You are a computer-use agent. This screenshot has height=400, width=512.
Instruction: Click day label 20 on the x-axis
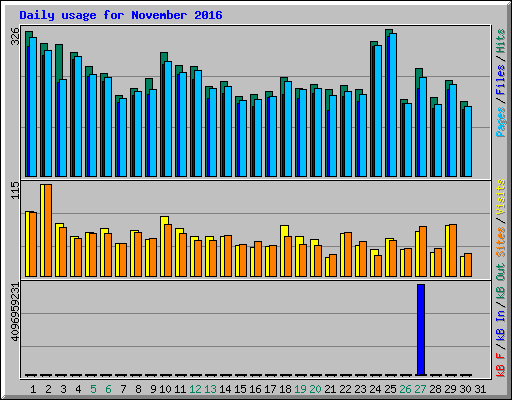point(315,389)
